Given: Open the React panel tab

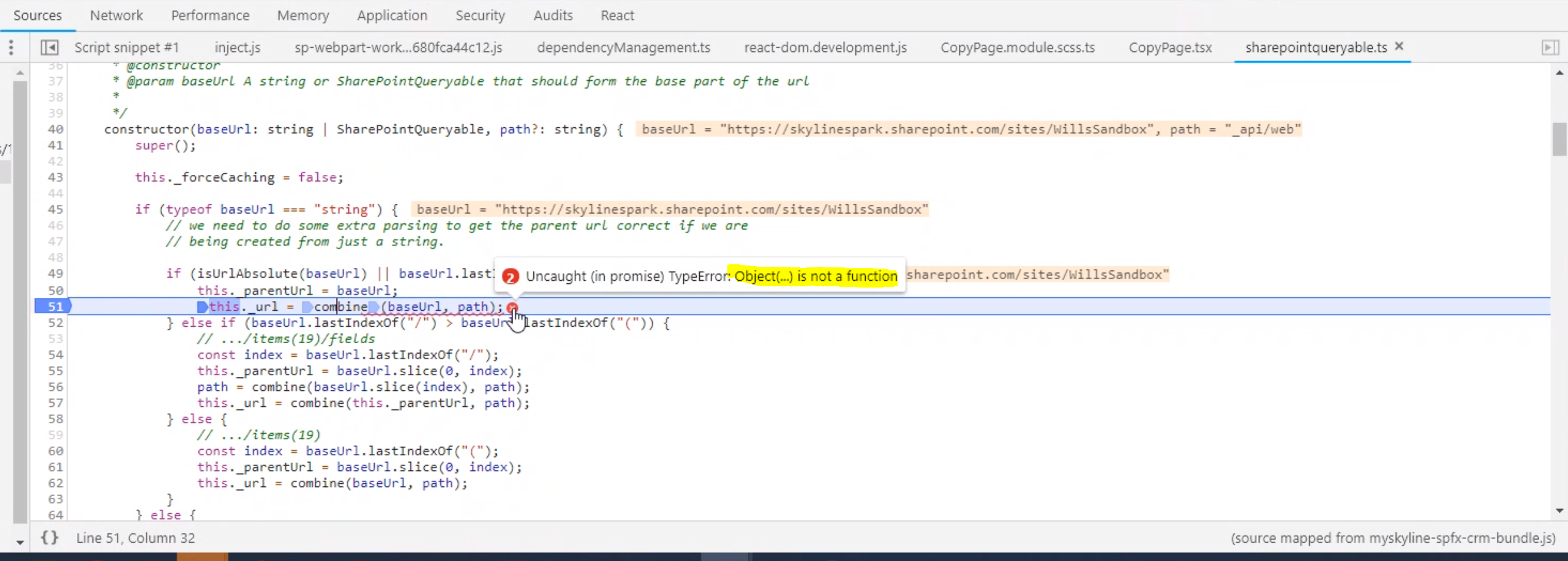Looking at the screenshot, I should coord(617,15).
